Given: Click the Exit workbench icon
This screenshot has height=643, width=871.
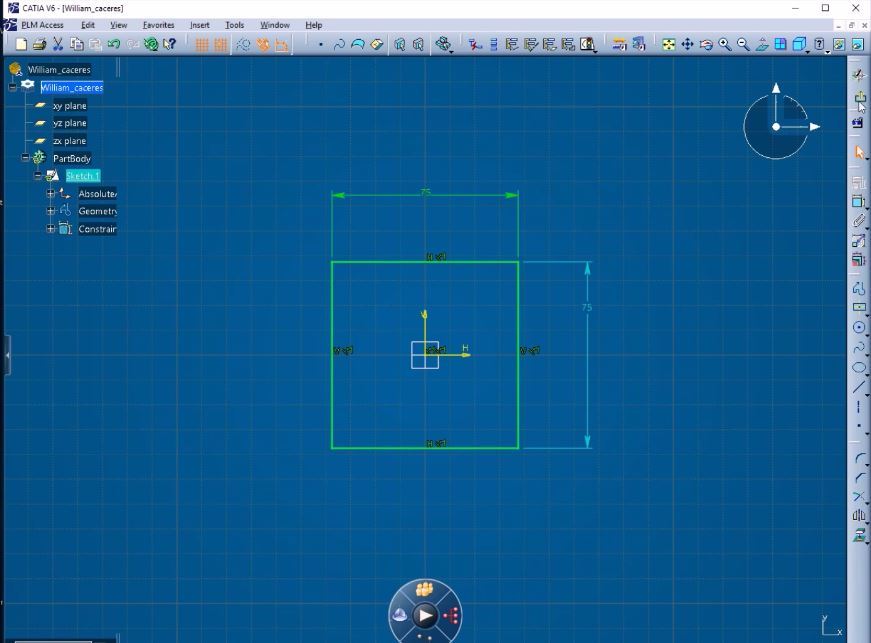Looking at the screenshot, I should tap(859, 97).
